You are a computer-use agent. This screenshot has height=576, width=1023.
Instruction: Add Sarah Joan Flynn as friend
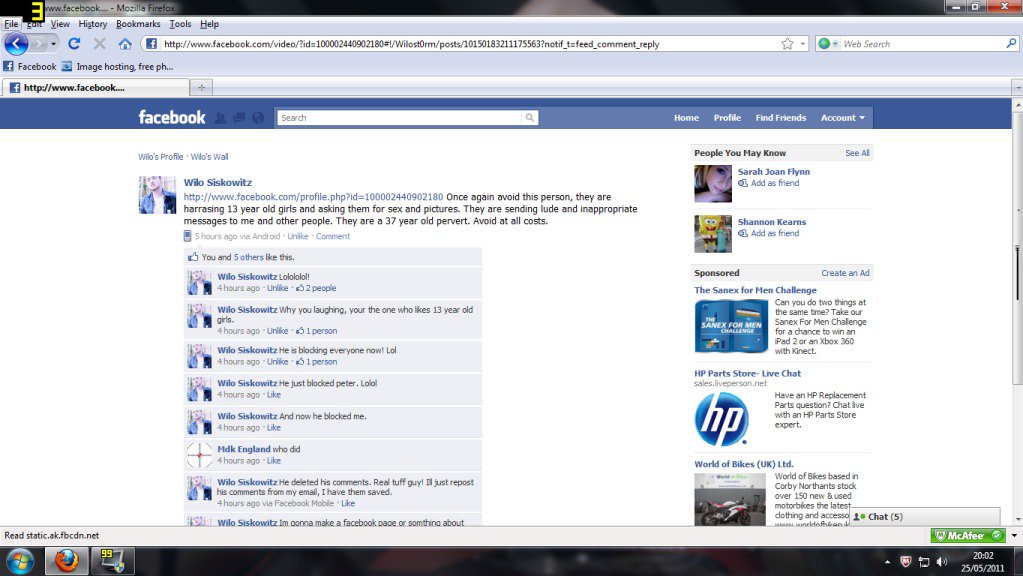pyautogui.click(x=774, y=184)
